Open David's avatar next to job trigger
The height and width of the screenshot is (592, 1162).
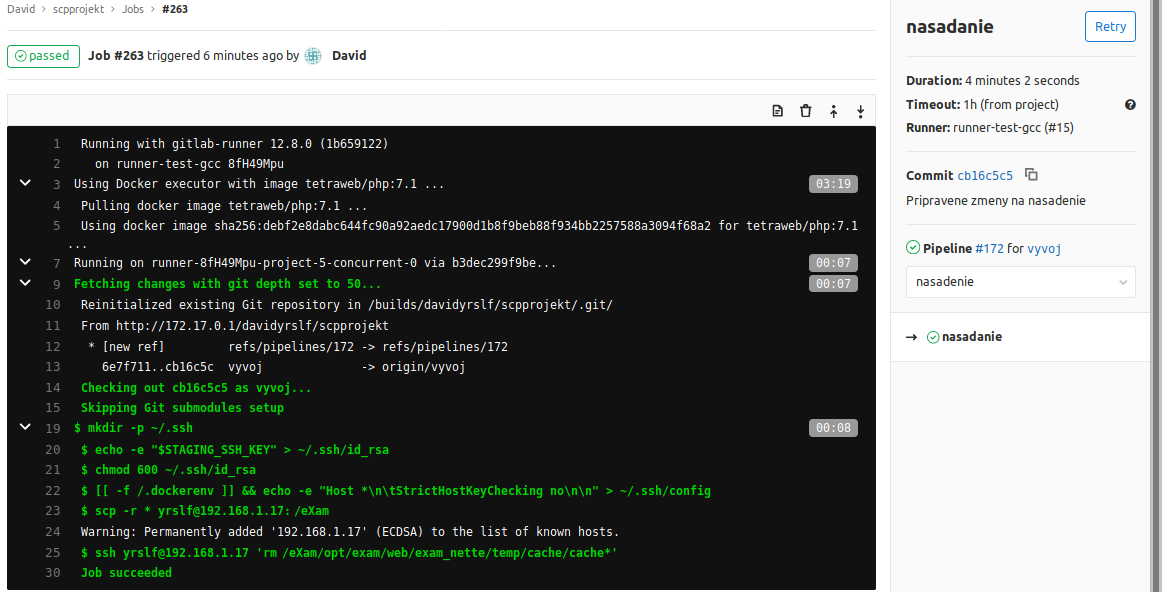click(313, 56)
